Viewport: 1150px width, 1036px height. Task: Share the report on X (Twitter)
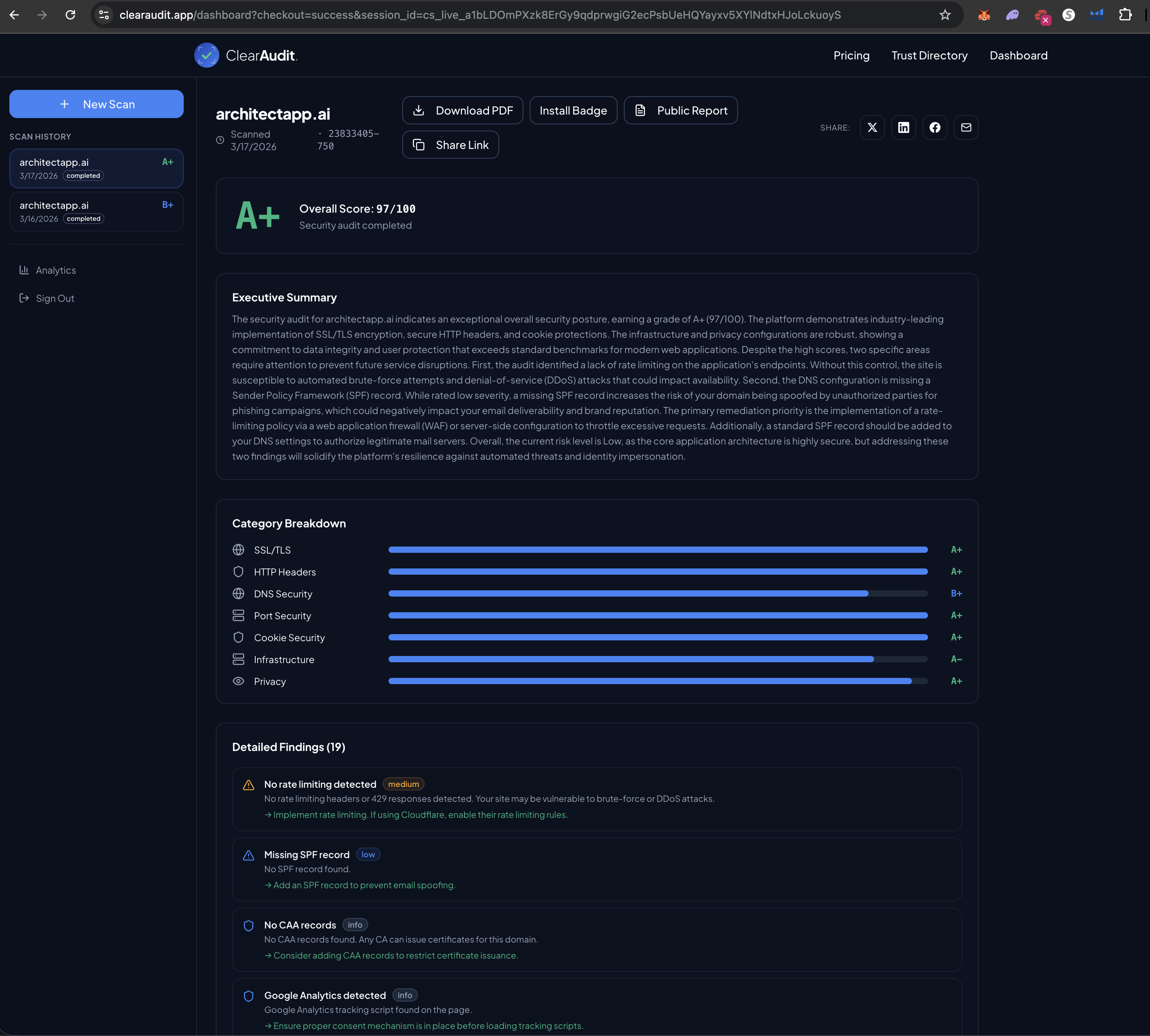872,127
